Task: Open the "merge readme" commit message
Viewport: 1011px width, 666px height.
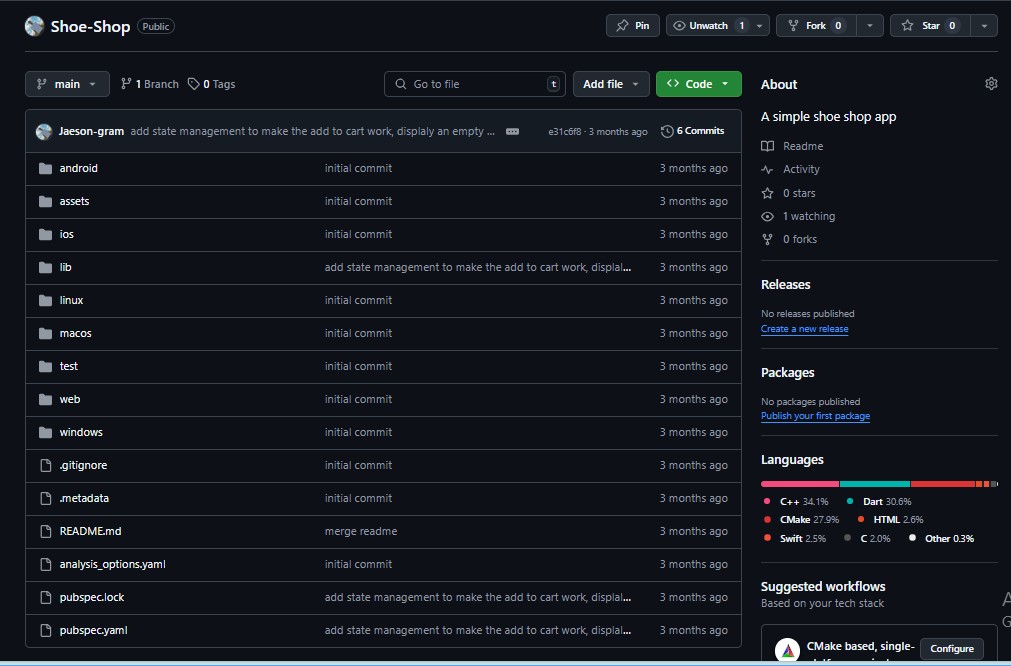Action: (361, 531)
